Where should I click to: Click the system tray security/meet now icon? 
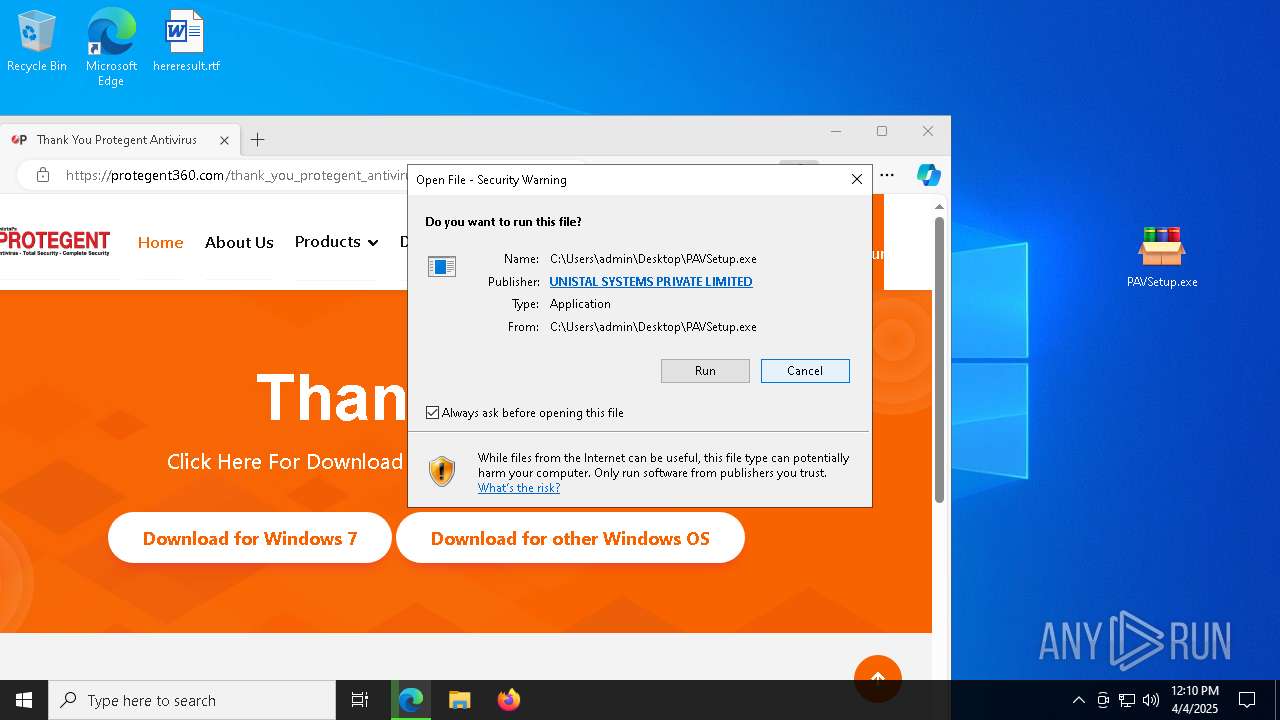[1103, 700]
